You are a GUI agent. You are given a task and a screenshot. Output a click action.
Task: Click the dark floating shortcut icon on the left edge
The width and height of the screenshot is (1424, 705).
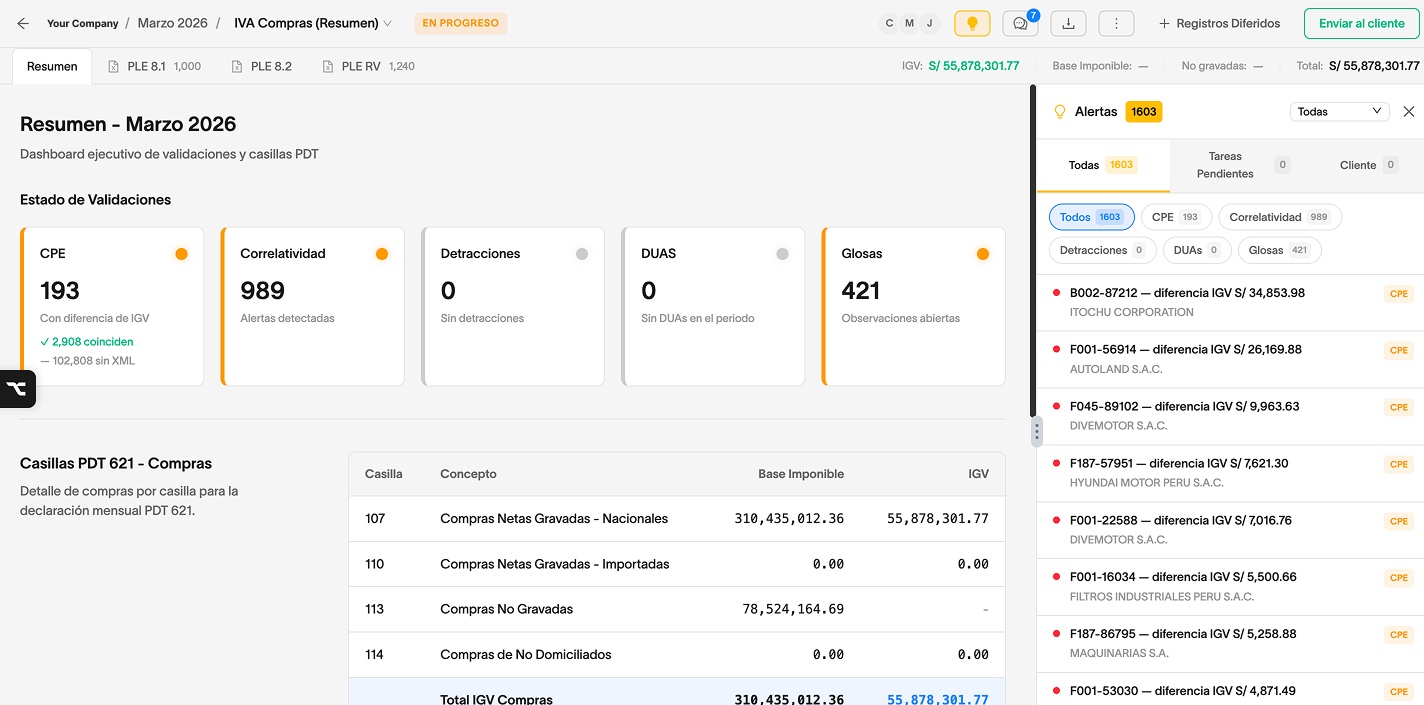point(15,389)
